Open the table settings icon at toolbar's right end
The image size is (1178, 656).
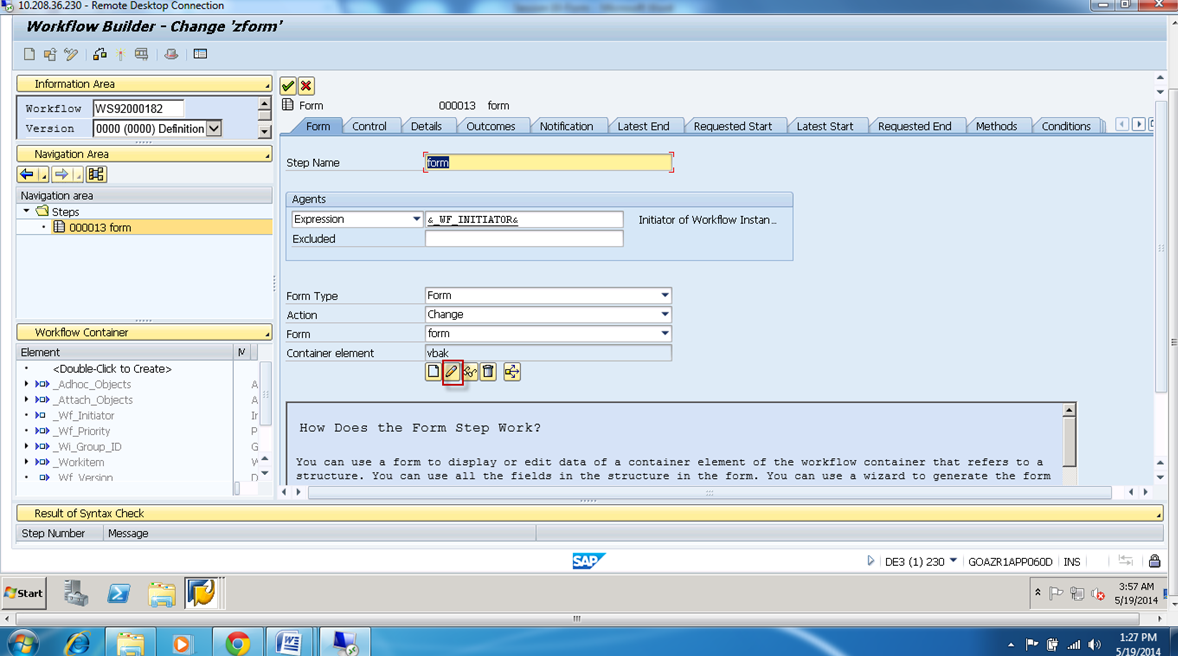pos(200,53)
